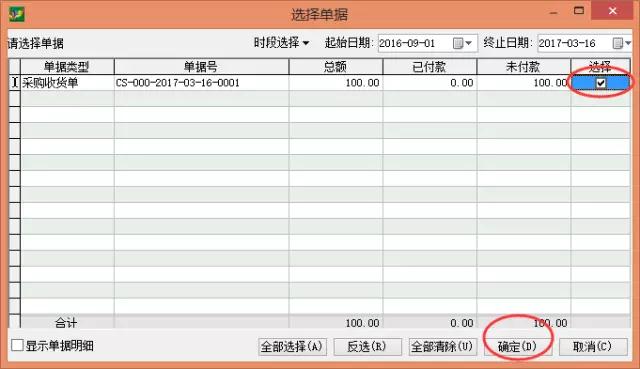Maximize the 选择单据 window
Screen dimensions: 640x369
click(578, 11)
